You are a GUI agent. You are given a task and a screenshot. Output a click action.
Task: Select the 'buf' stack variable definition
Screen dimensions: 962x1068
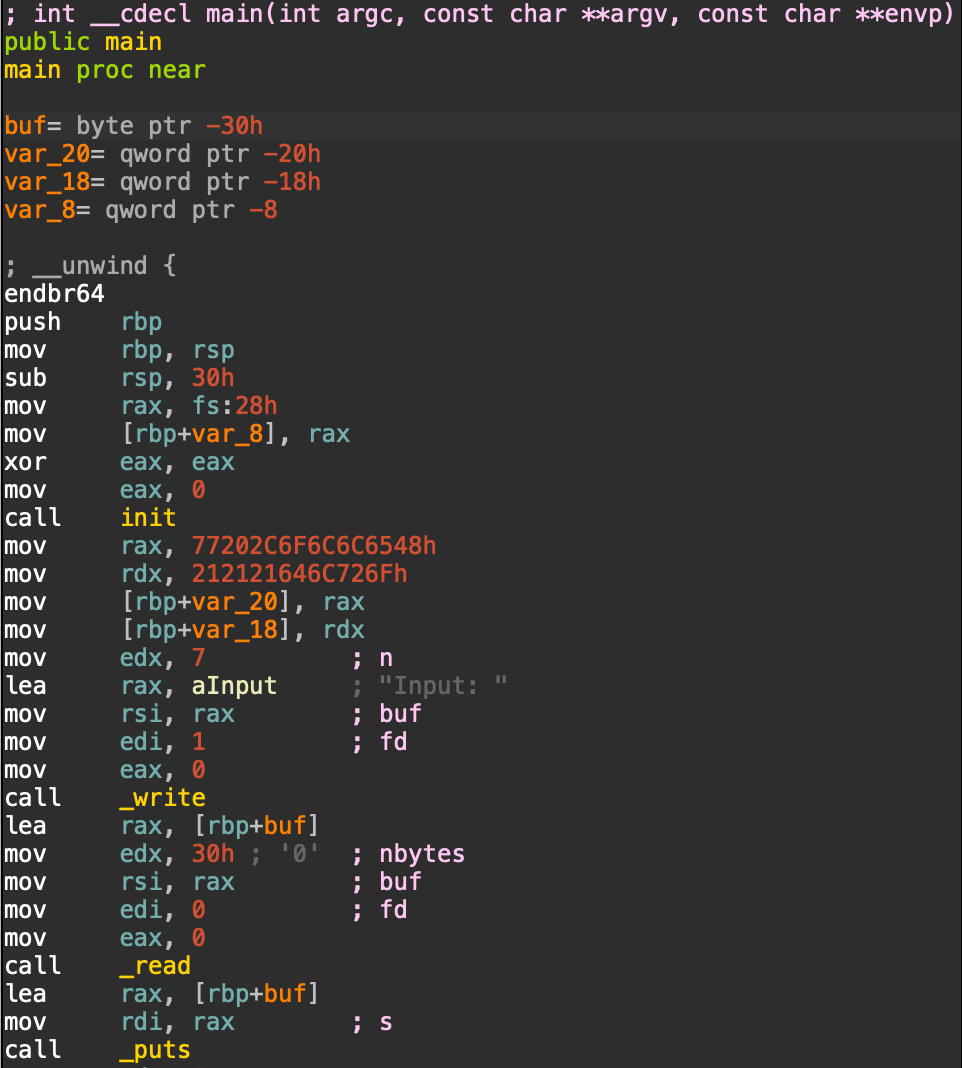pyautogui.click(x=134, y=126)
